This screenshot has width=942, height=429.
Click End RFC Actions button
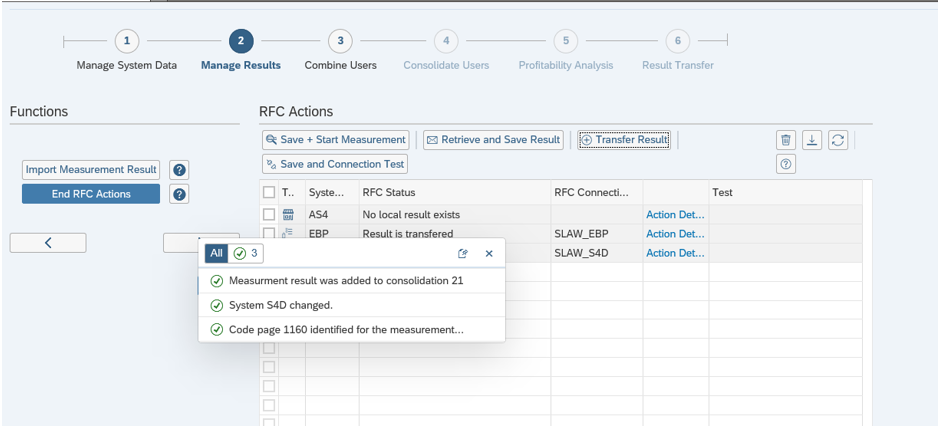point(91,194)
